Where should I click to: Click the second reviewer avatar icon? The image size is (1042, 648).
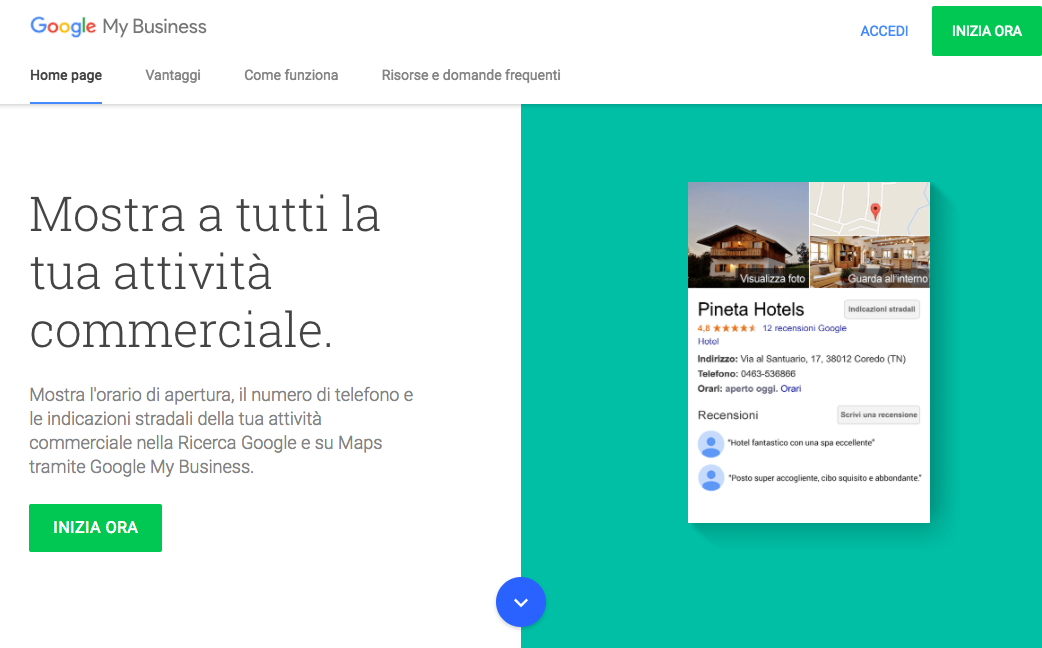(x=710, y=478)
